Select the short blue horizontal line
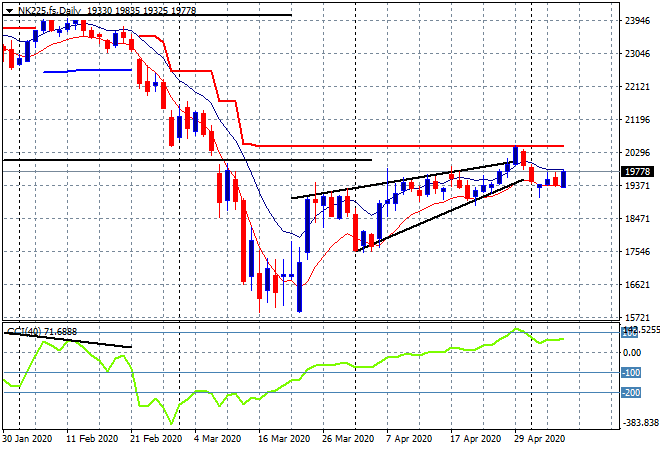660x450 pixels. coord(88,70)
